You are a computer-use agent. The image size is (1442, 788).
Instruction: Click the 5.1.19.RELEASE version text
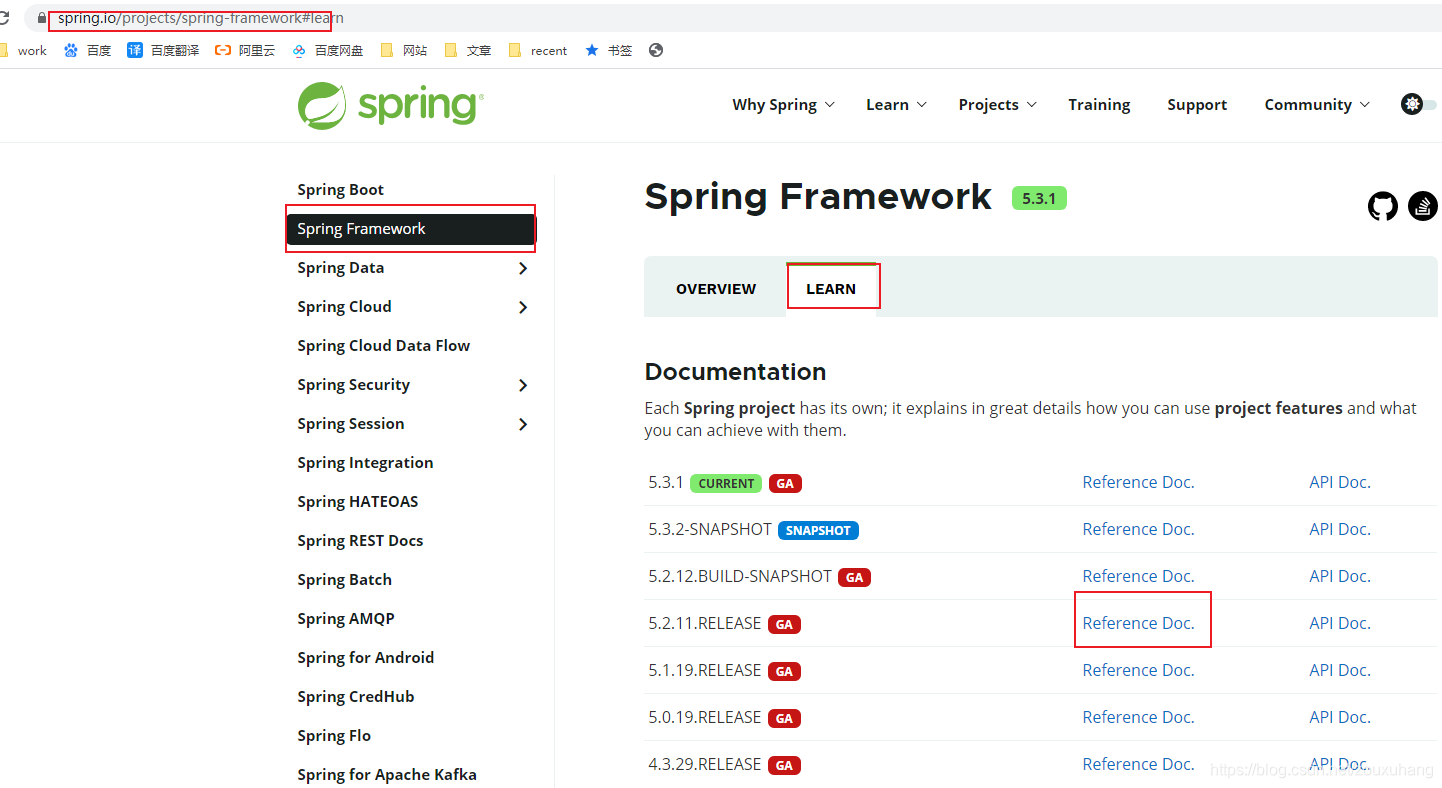[x=705, y=670]
